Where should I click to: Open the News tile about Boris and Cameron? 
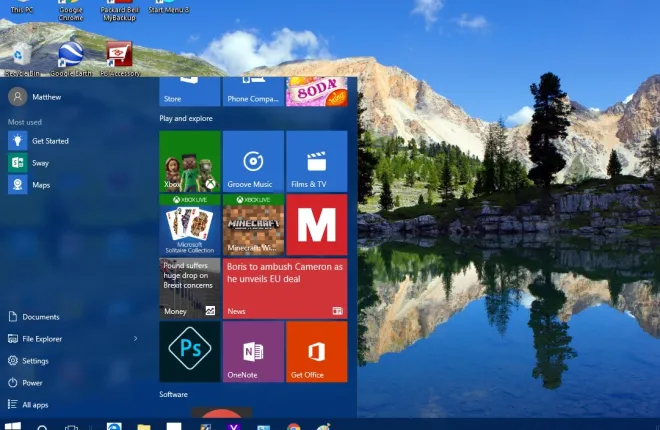(285, 288)
